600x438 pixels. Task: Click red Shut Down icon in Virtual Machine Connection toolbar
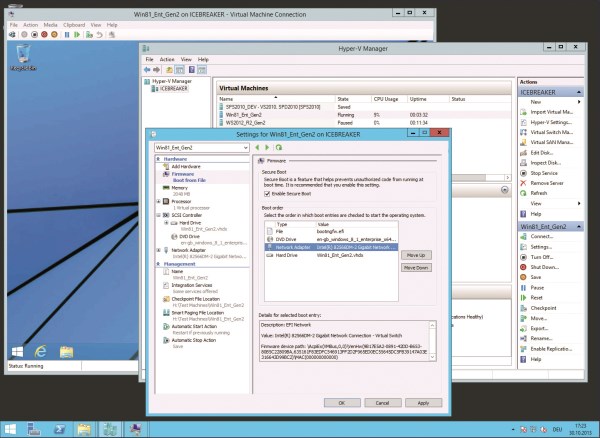(44, 35)
